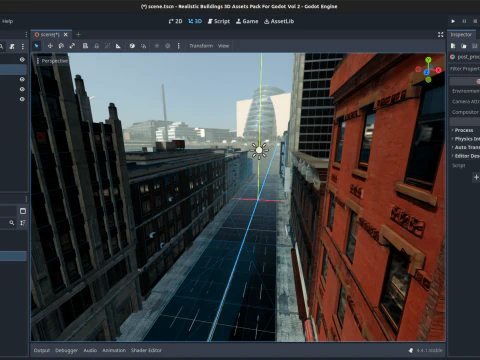Screen dimensions: 480x360
Task: Open the Help menu
Action: point(7,21)
